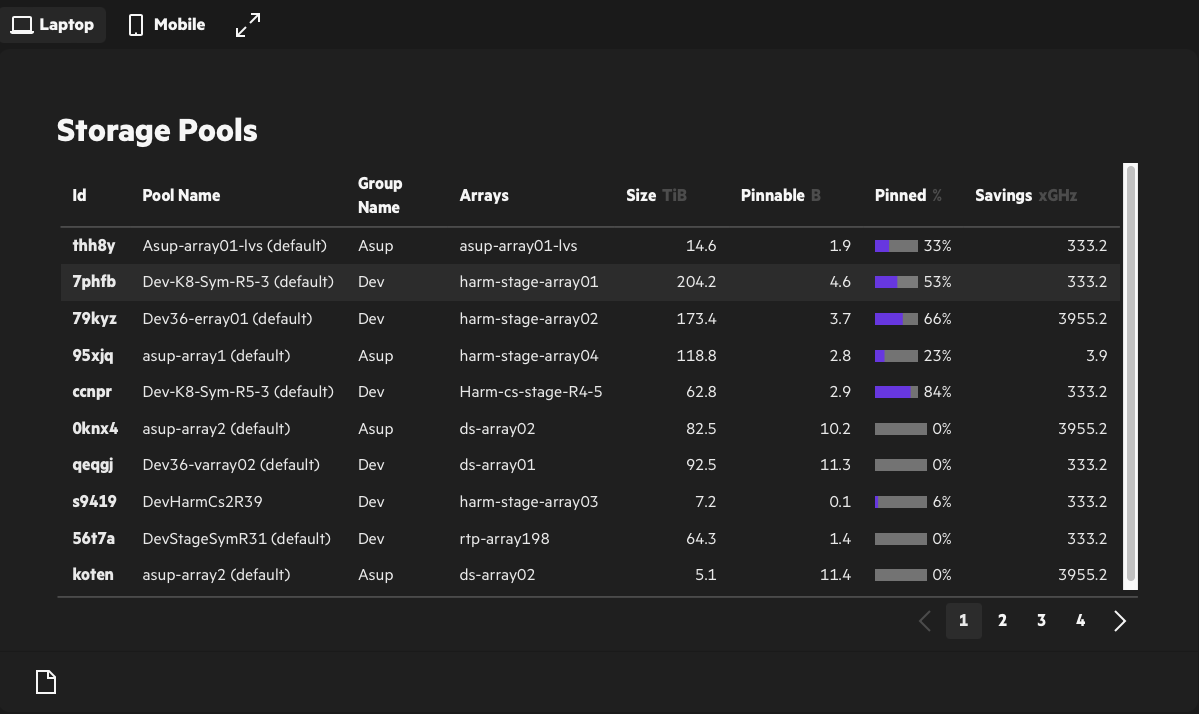Select row id koten
Image resolution: width=1199 pixels, height=714 pixels.
pos(93,574)
